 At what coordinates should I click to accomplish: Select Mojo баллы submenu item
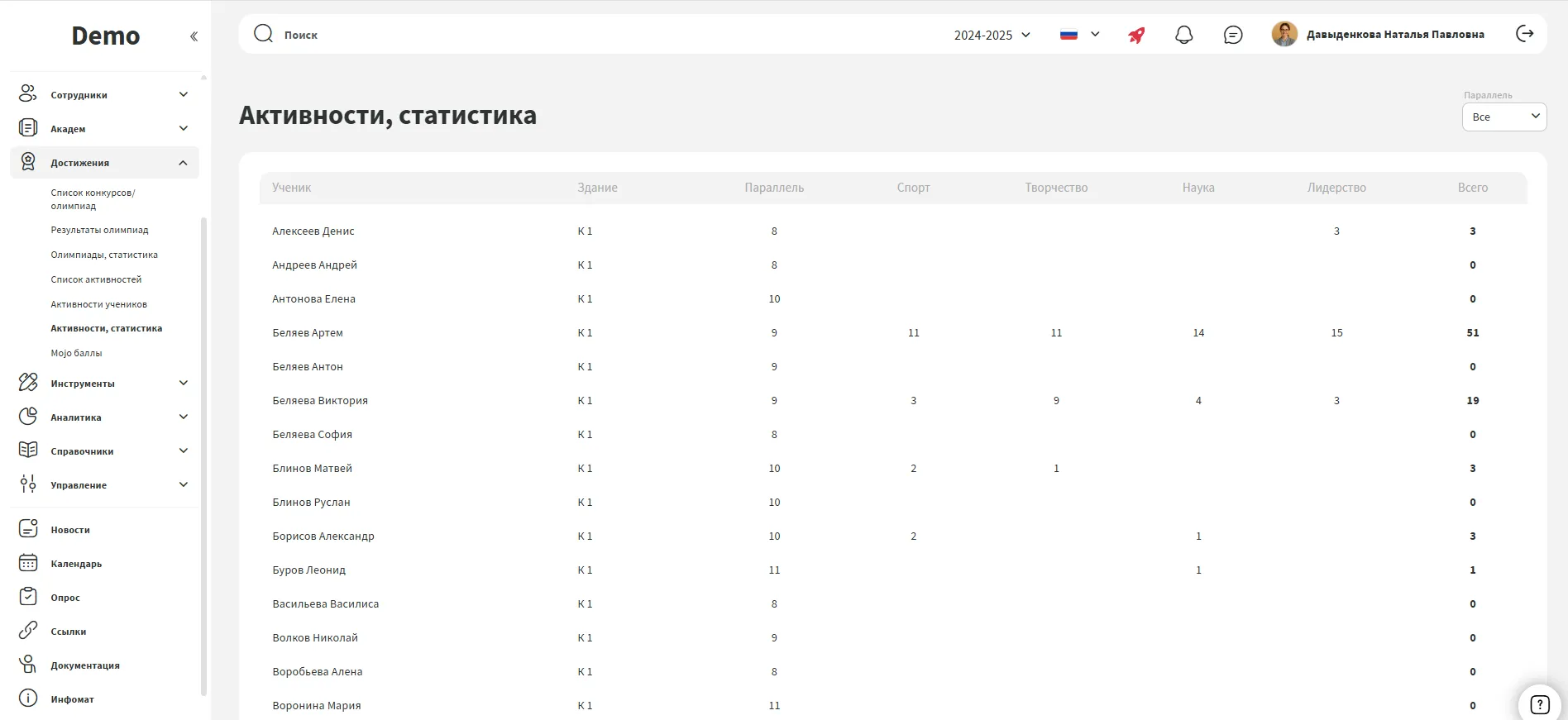76,353
